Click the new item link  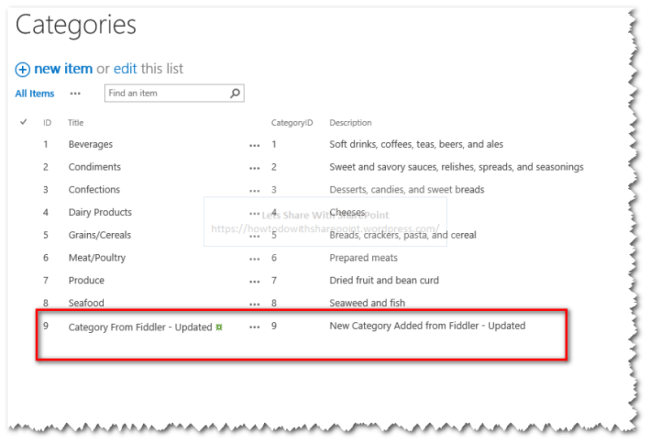click(x=63, y=69)
